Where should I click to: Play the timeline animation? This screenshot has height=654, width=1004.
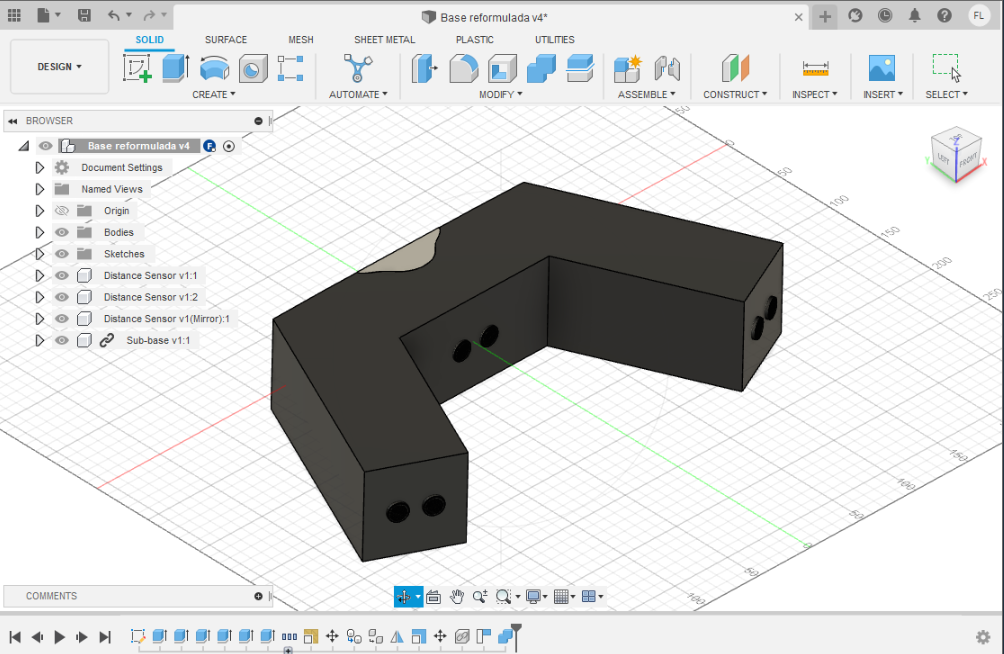click(60, 637)
